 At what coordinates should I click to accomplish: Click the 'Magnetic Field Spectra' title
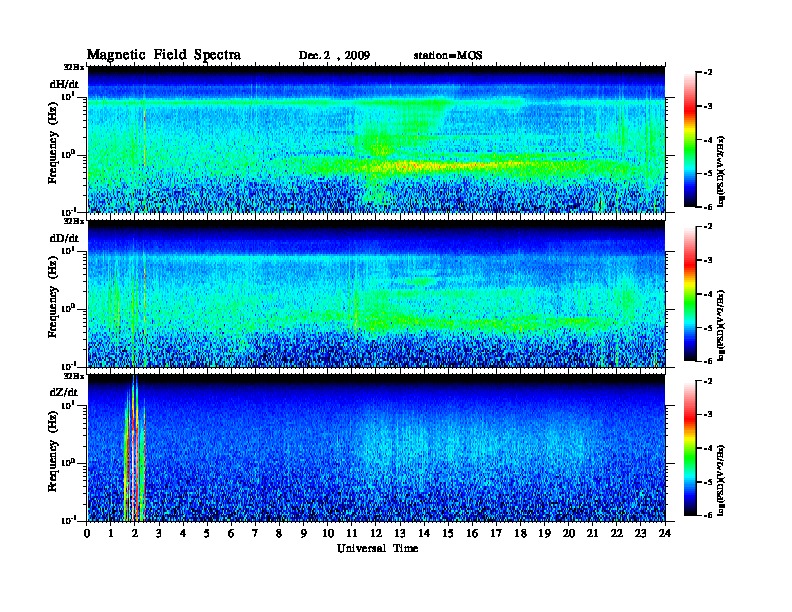click(x=164, y=55)
